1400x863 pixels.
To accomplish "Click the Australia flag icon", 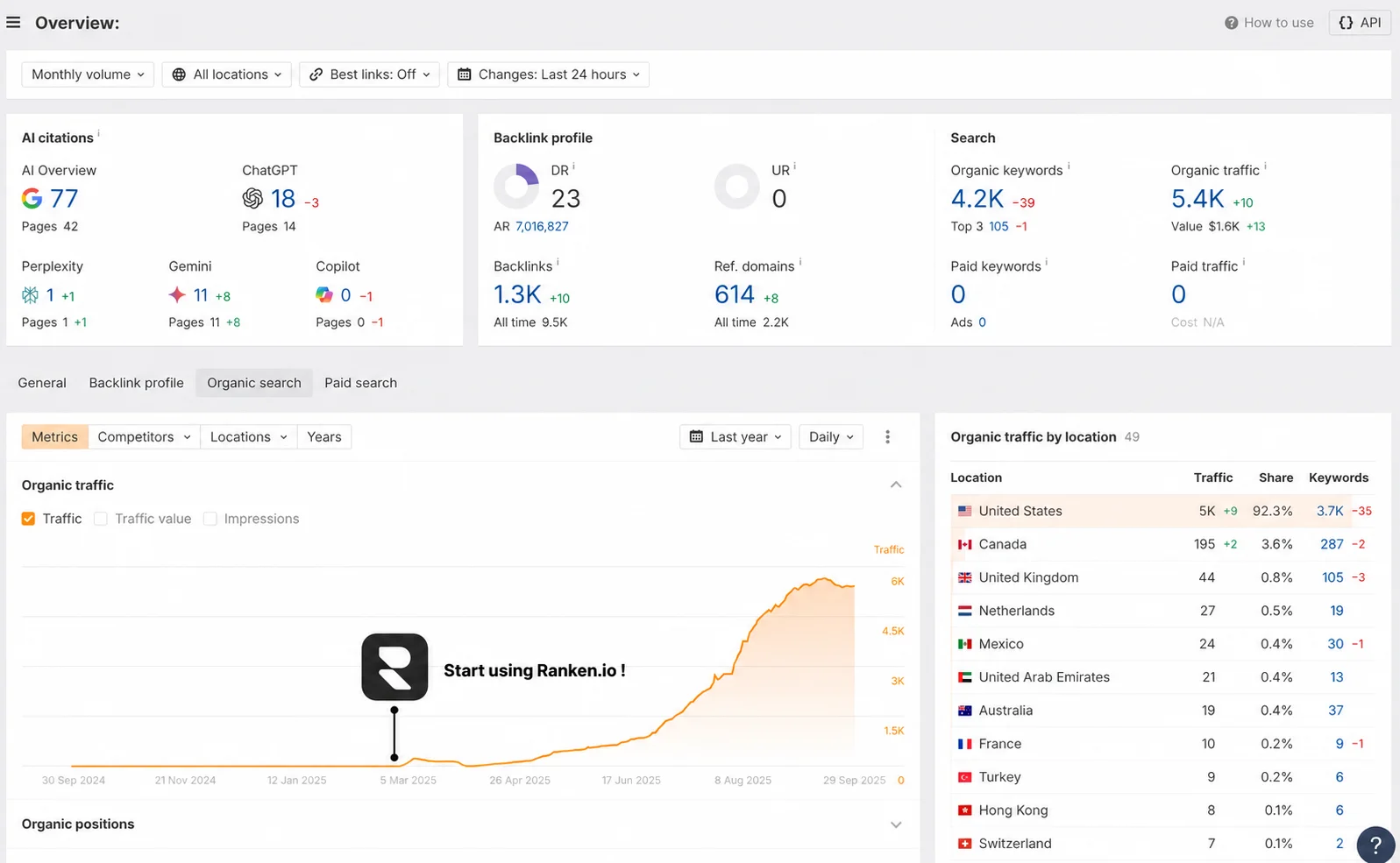I will [x=964, y=711].
